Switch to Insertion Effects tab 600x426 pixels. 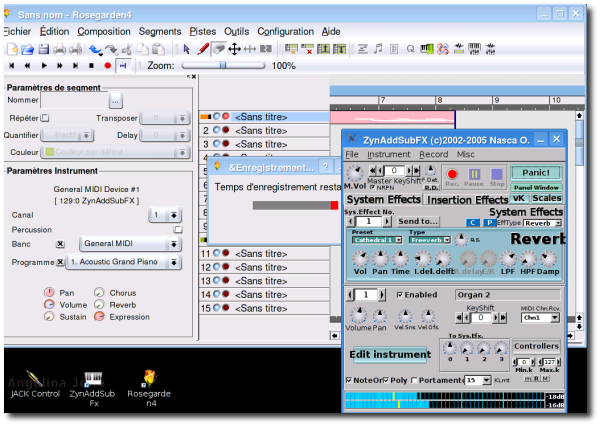tap(467, 200)
